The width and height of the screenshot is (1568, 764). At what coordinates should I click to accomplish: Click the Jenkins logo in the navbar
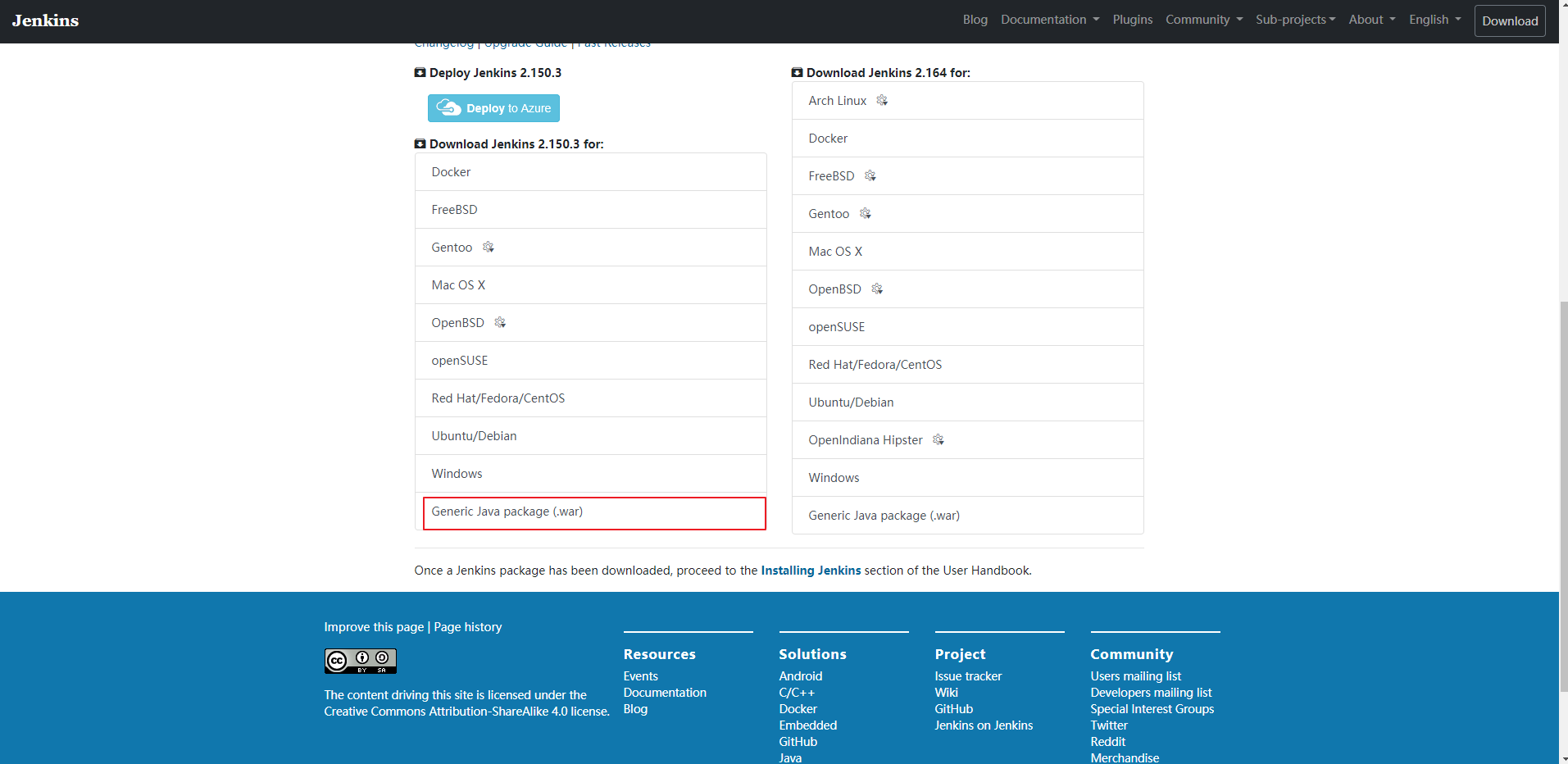45,20
